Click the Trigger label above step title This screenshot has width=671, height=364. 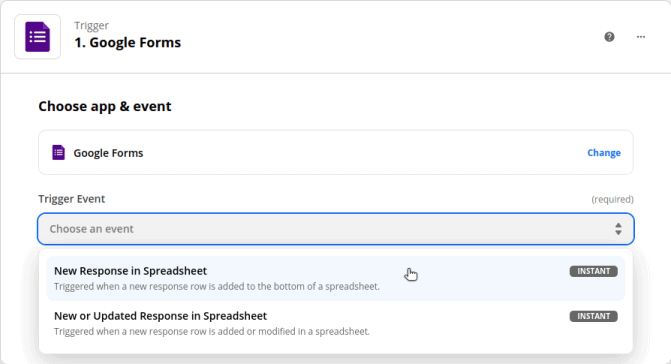coord(92,26)
